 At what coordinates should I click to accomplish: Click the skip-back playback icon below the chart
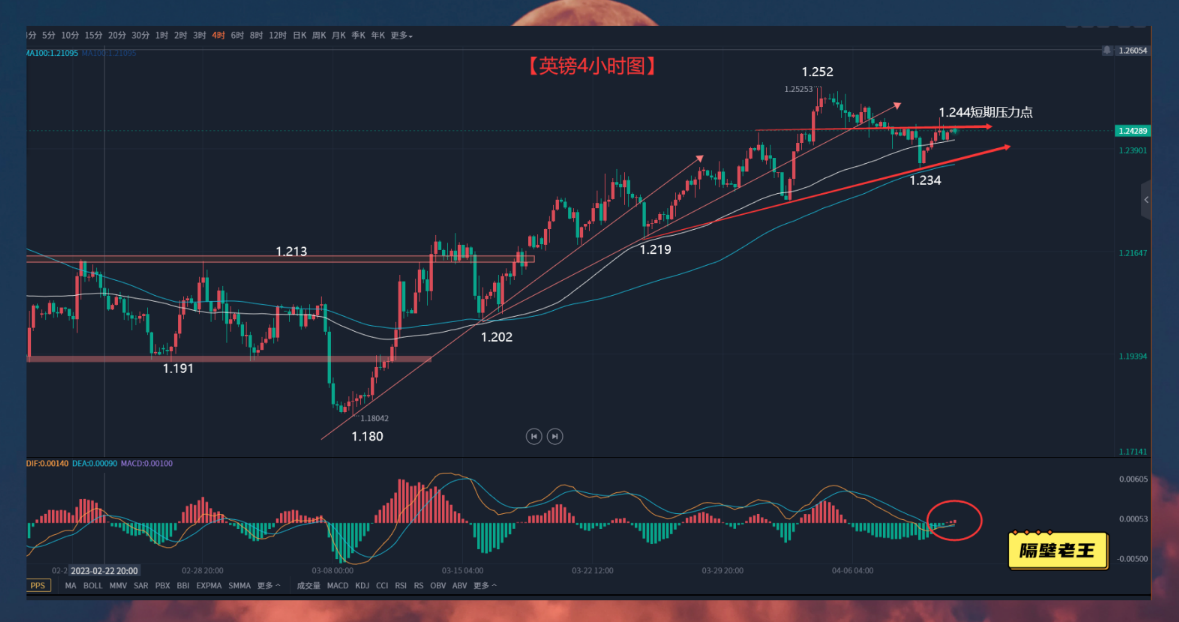coord(534,436)
